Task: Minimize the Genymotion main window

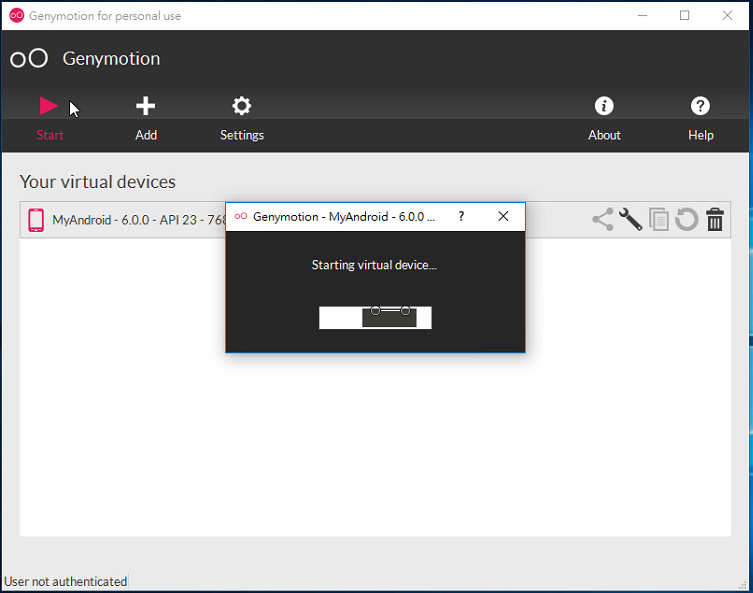Action: (x=642, y=15)
